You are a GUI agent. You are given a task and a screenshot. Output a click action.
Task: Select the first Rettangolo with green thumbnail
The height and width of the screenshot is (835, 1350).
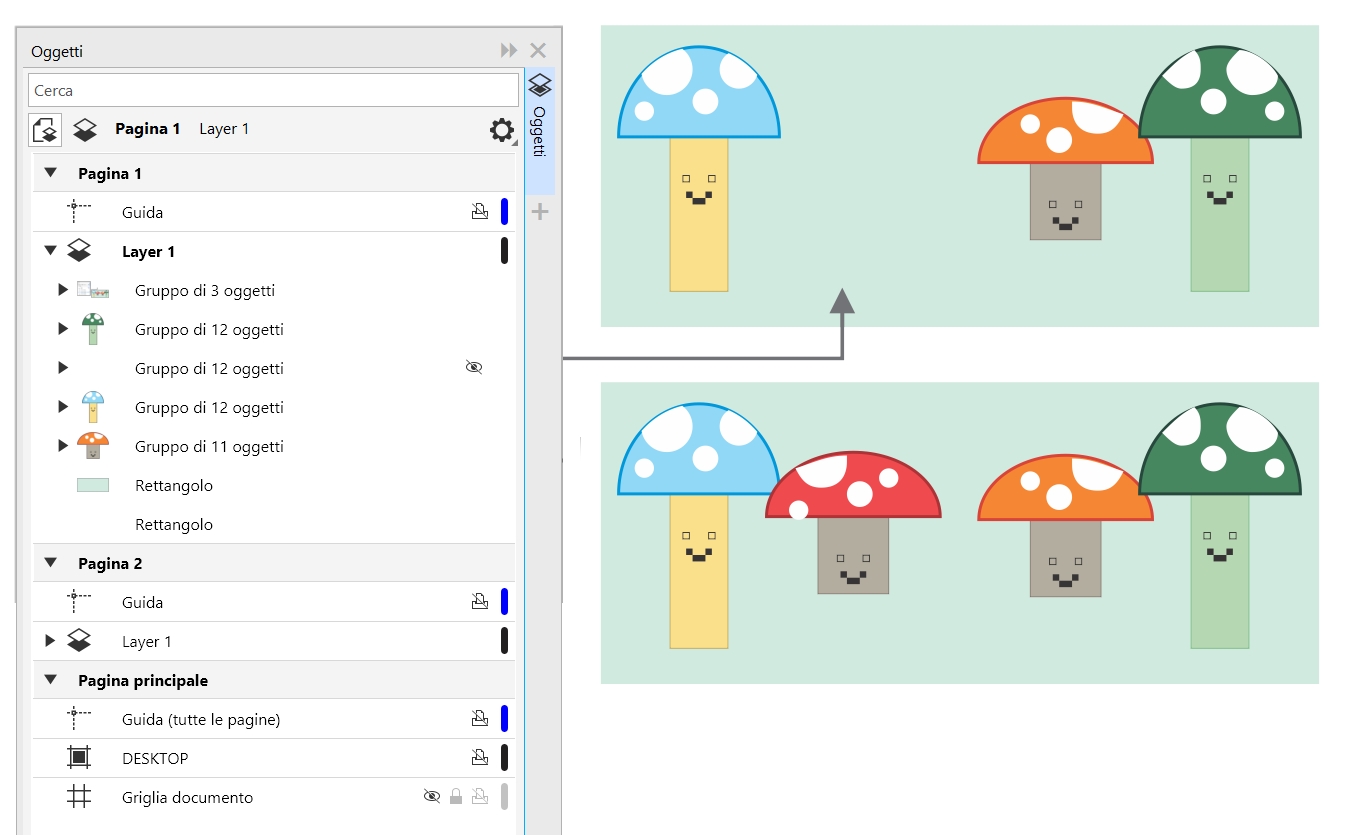173,486
